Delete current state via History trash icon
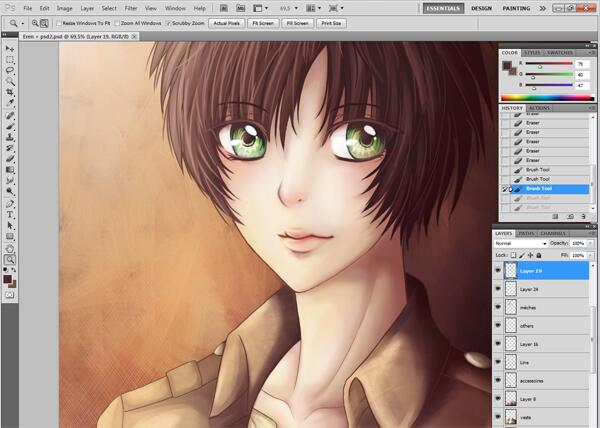This screenshot has width=600, height=428. pos(583,217)
